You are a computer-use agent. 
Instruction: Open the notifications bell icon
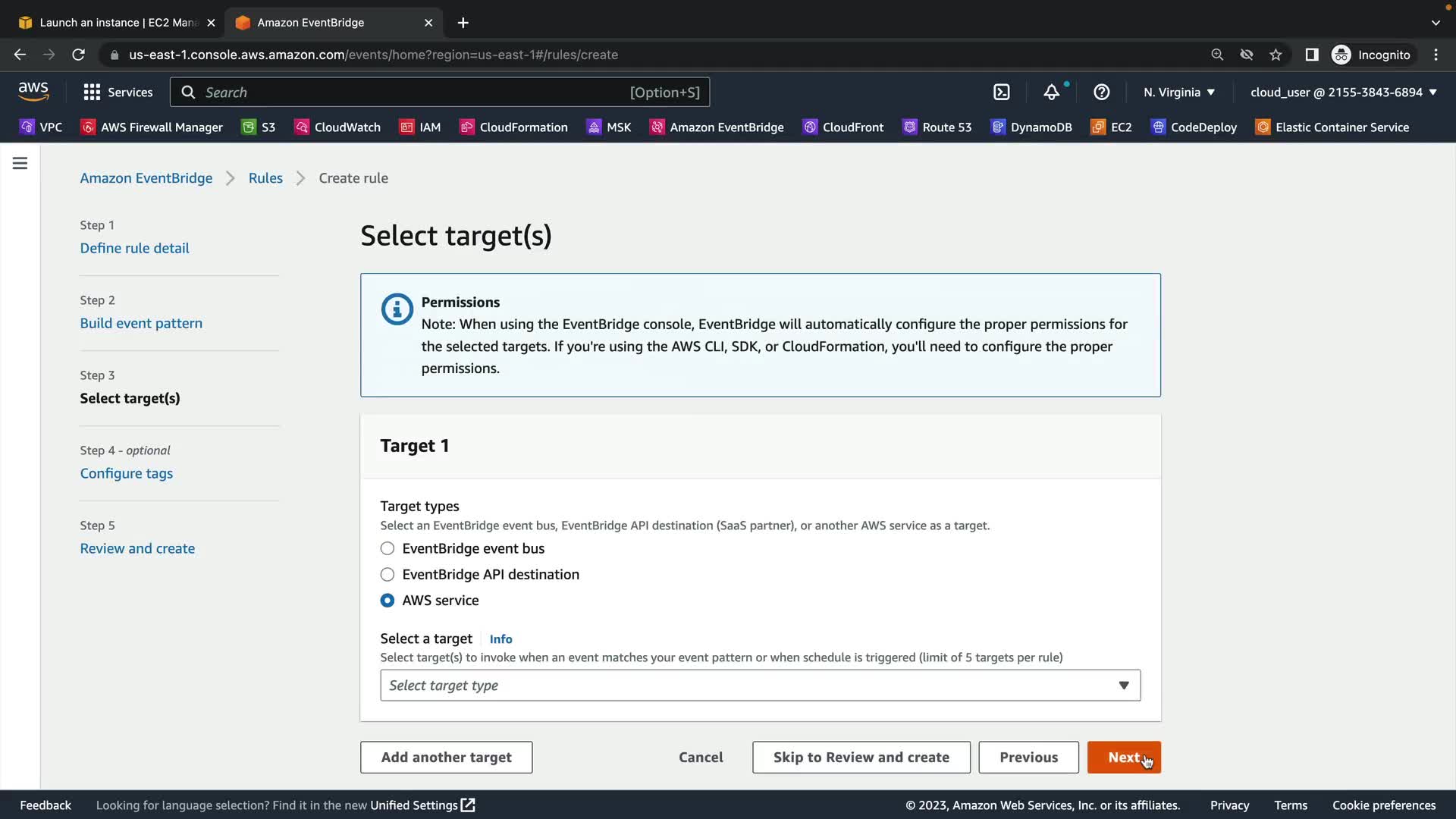point(1051,93)
